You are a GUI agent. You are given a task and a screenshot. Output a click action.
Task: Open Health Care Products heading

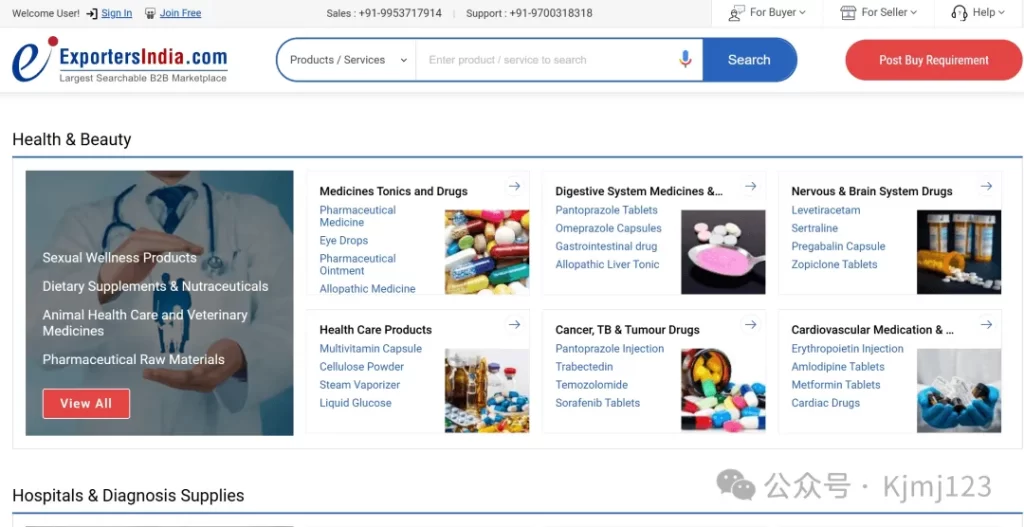[376, 330]
